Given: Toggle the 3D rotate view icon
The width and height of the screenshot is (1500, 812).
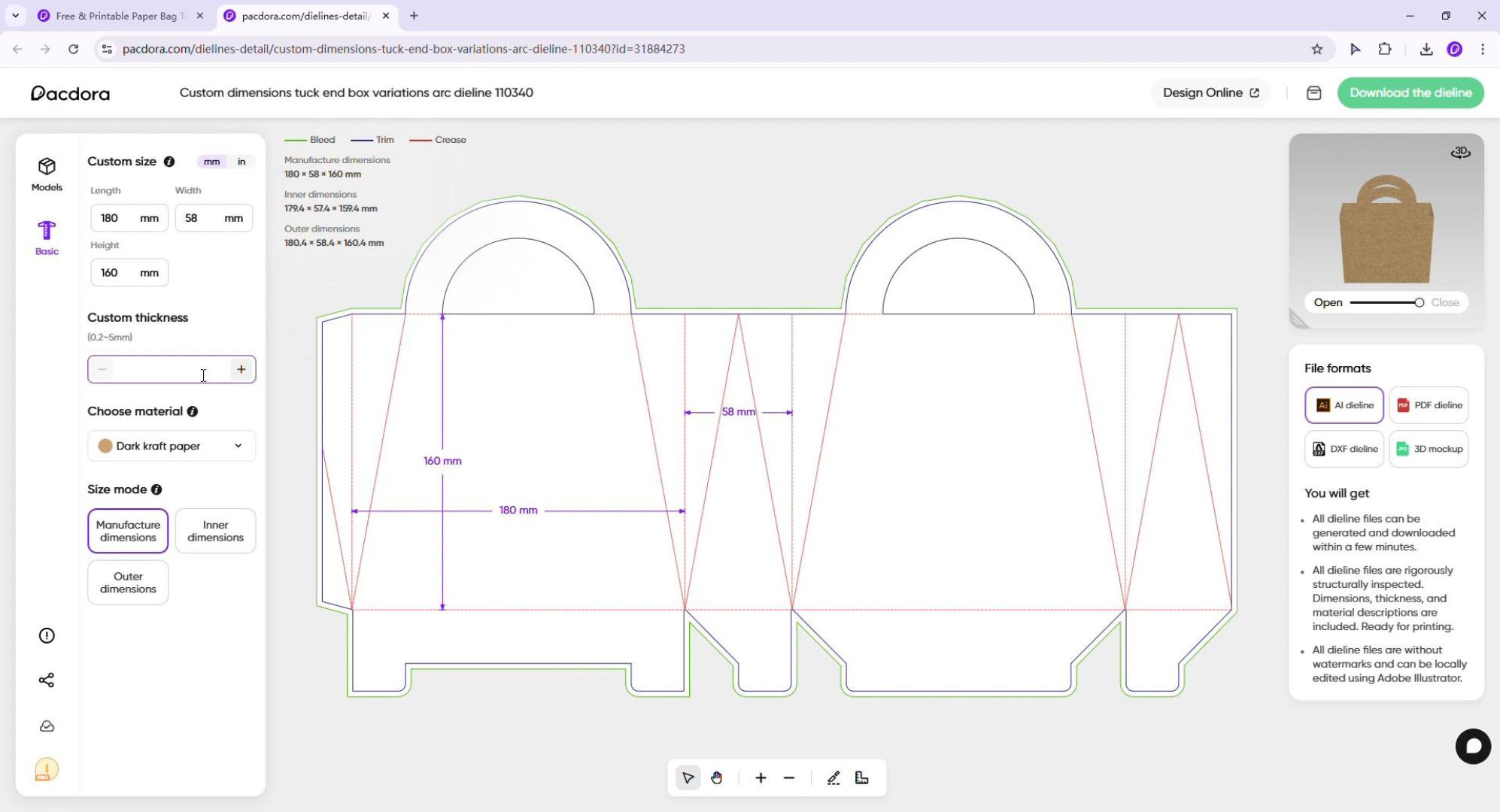Looking at the screenshot, I should point(1460,153).
